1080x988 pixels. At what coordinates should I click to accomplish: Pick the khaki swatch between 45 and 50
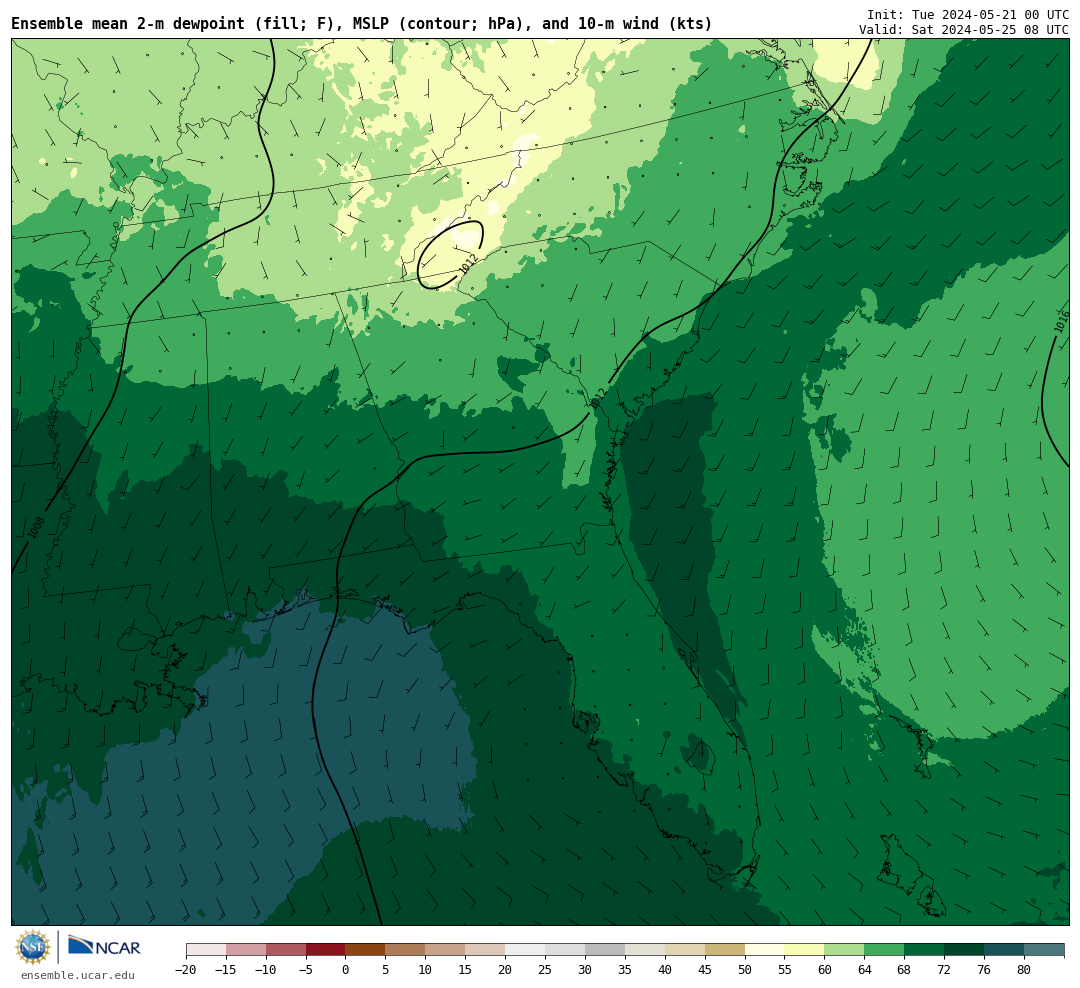click(725, 950)
